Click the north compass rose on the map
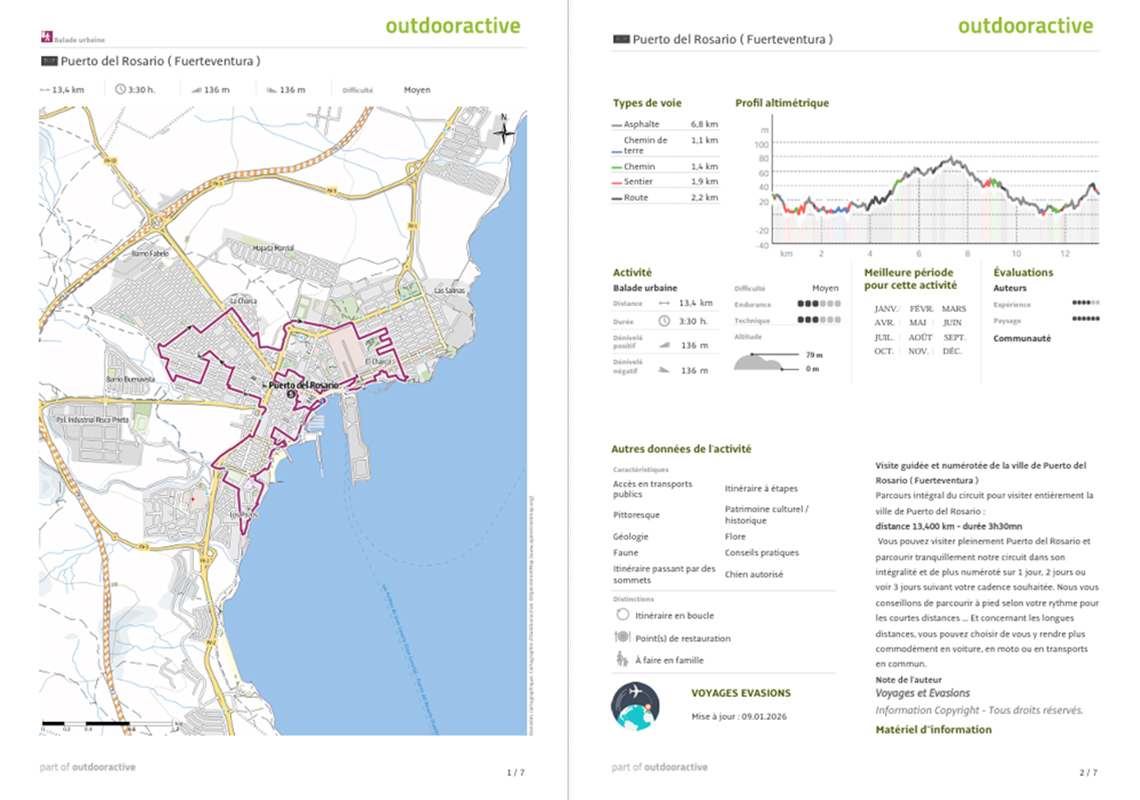1140x800 pixels. [505, 130]
